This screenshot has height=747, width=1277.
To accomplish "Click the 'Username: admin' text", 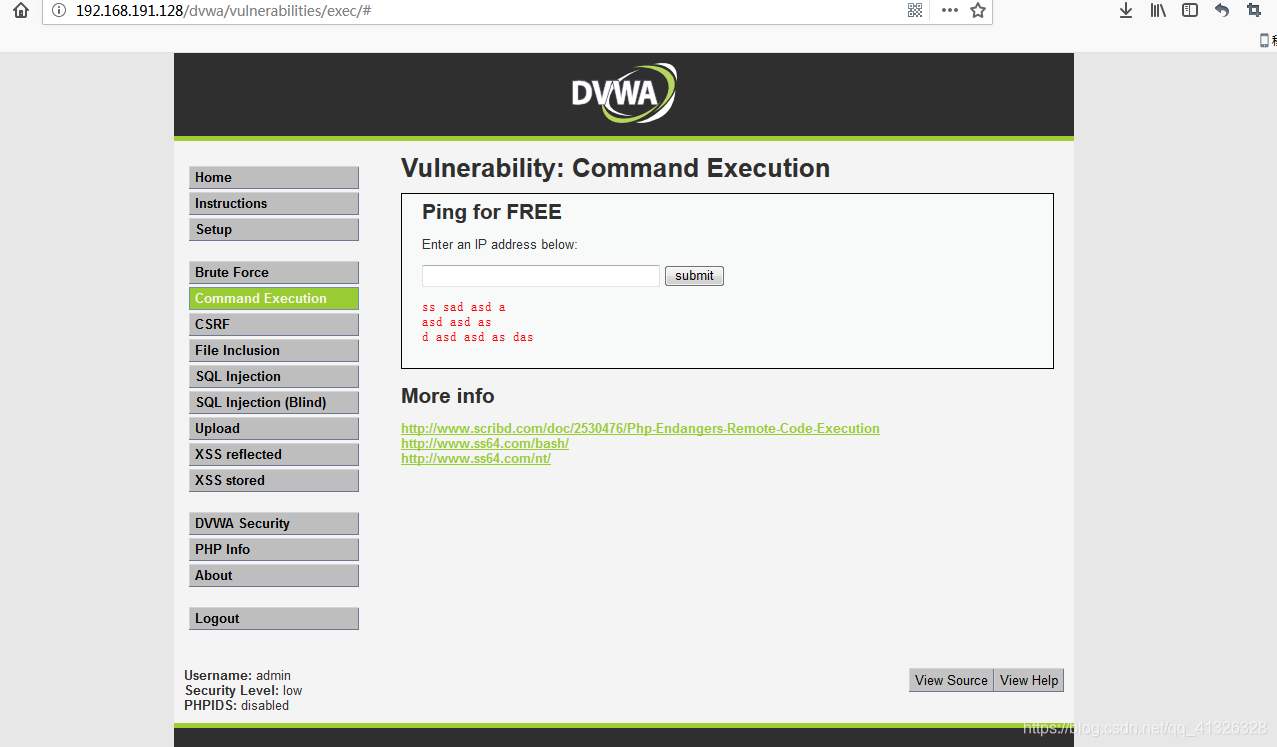I will point(238,675).
